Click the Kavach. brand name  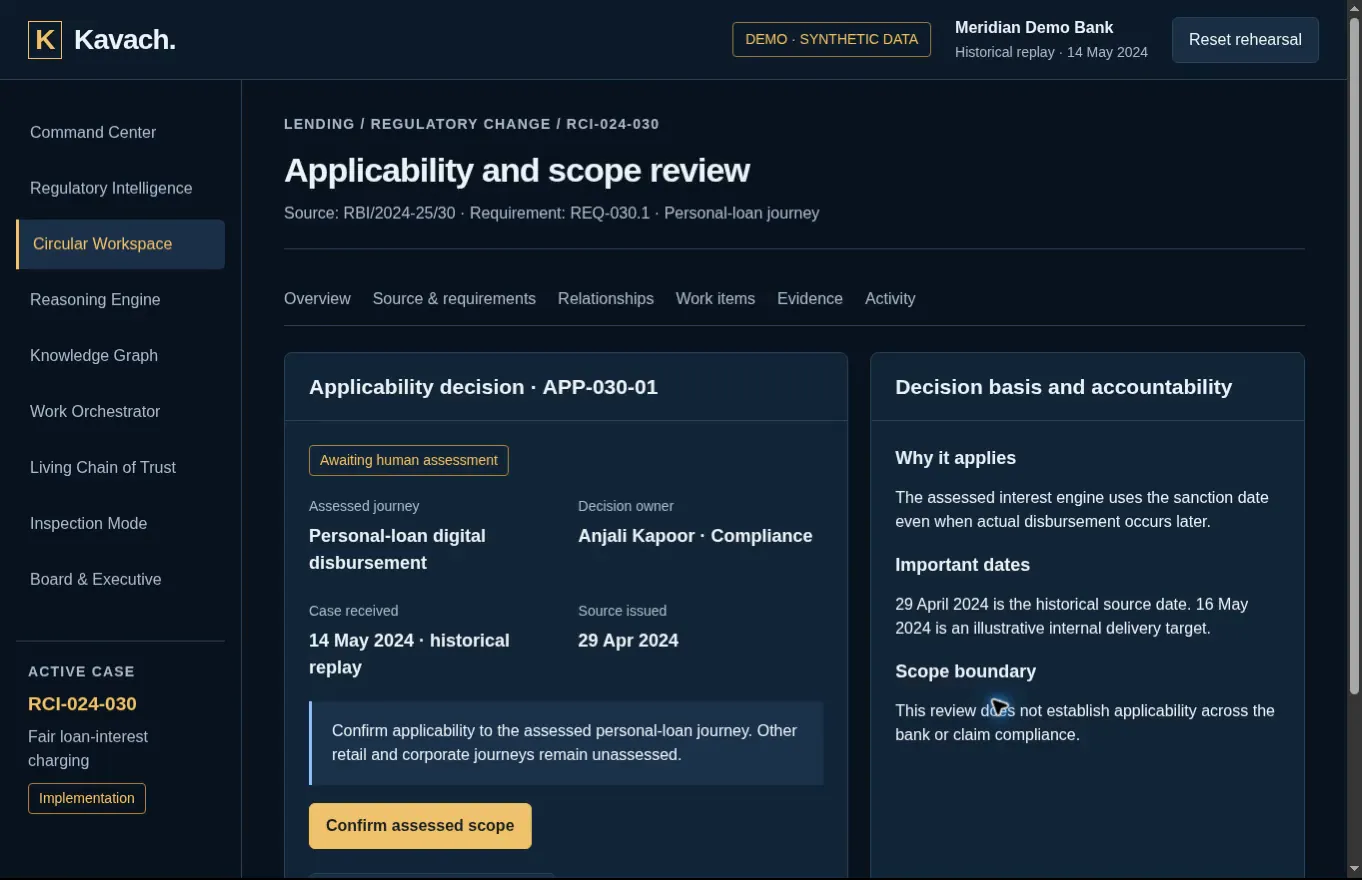click(125, 40)
